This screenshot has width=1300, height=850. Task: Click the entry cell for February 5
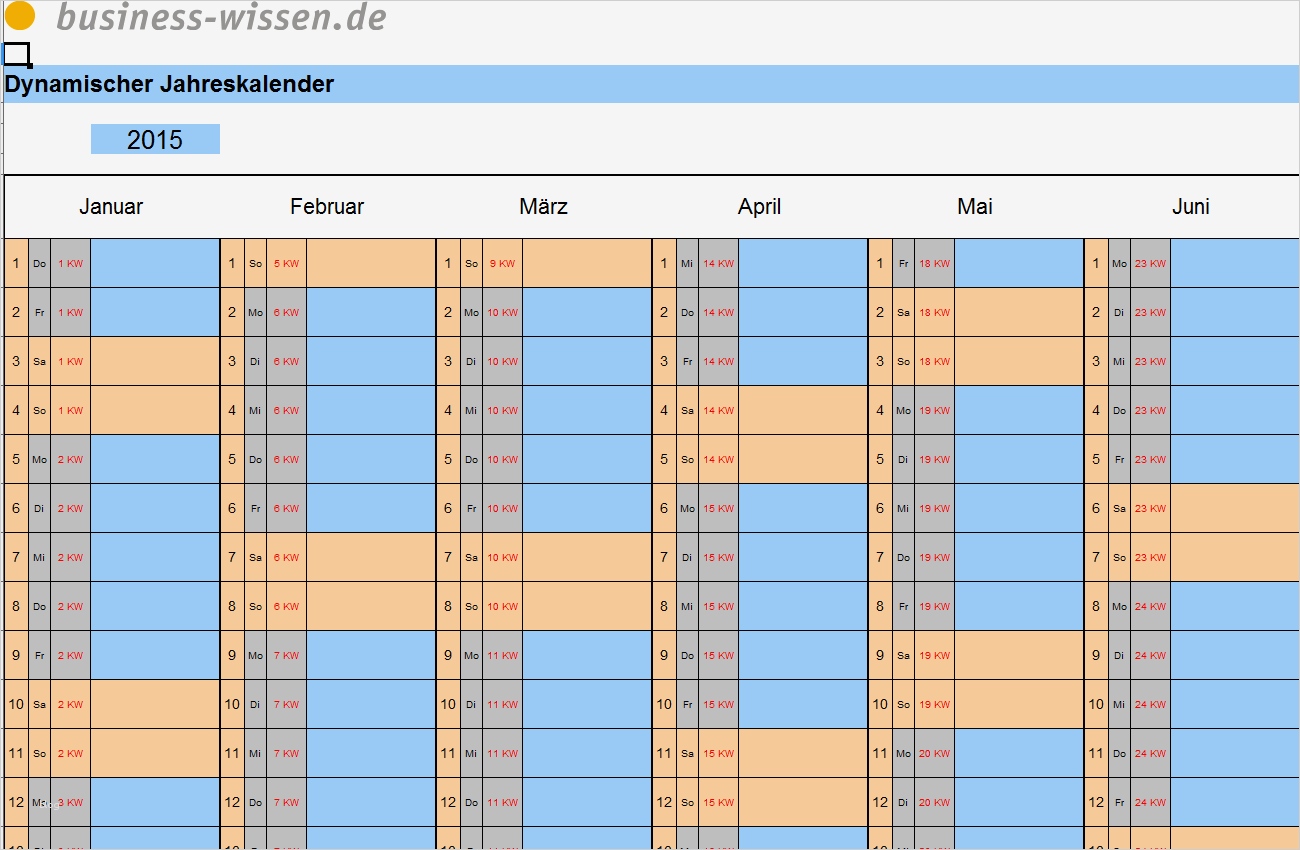point(371,459)
